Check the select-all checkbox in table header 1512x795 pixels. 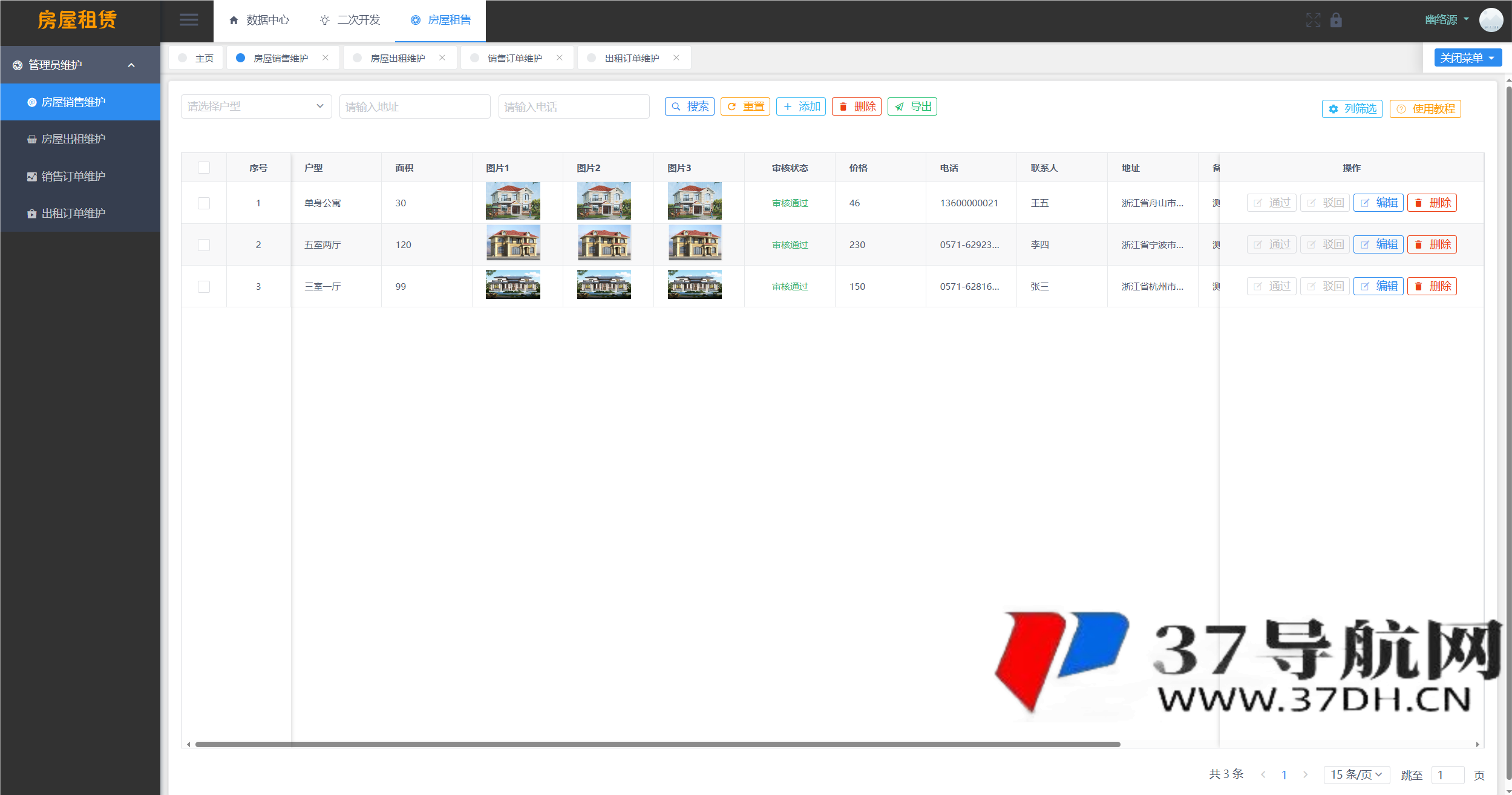click(x=203, y=168)
